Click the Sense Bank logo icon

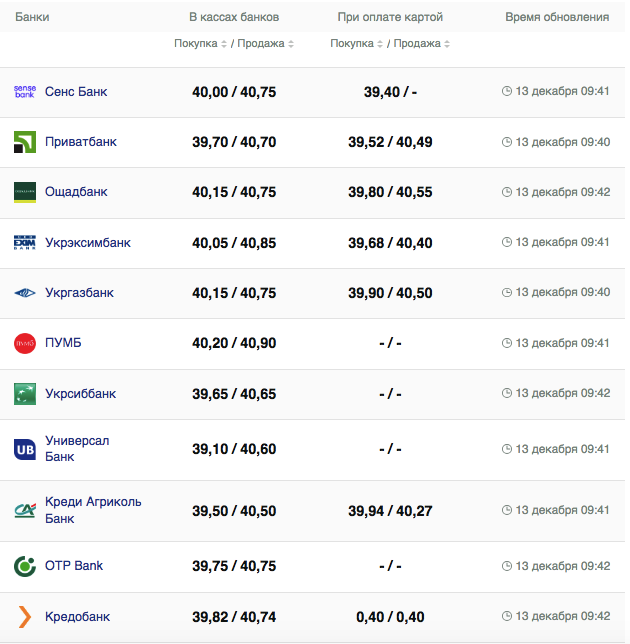25,92
